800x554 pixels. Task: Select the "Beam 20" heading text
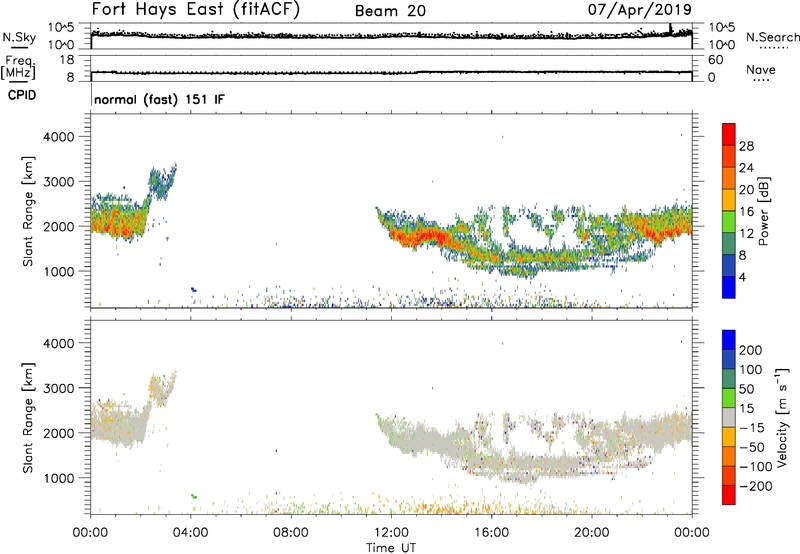390,11
